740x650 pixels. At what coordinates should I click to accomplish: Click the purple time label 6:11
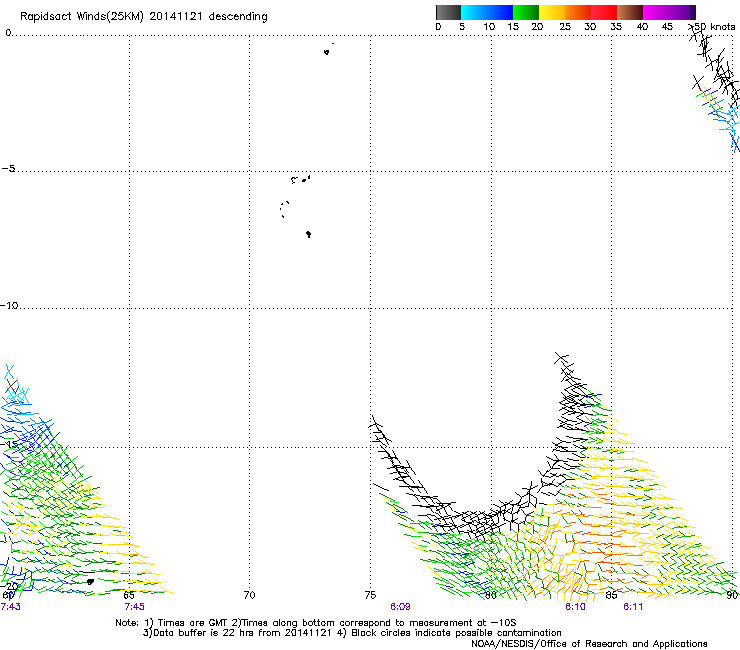(x=633, y=607)
